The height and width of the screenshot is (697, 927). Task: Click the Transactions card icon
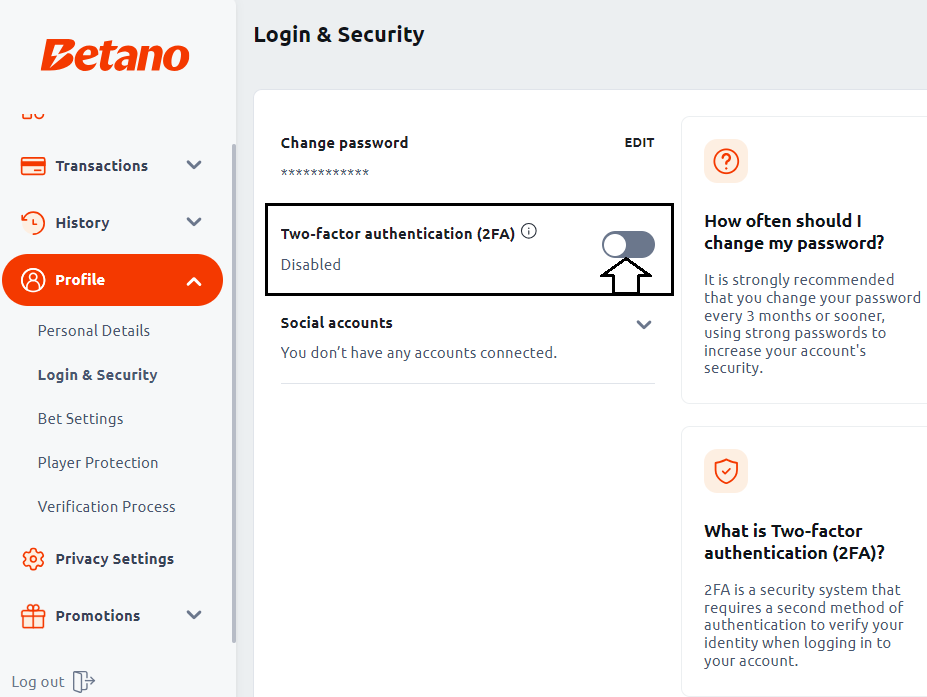[x=33, y=166]
